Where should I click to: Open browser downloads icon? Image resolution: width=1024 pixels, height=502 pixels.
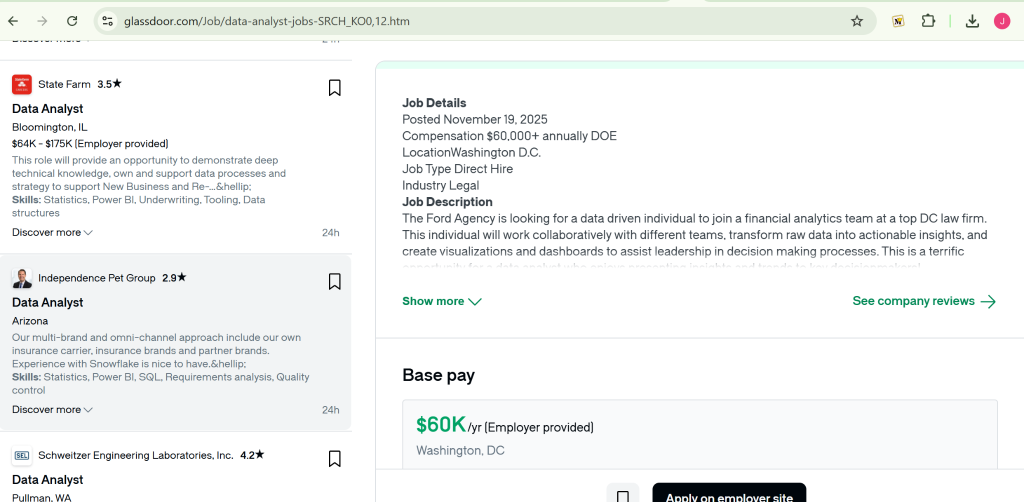972,21
